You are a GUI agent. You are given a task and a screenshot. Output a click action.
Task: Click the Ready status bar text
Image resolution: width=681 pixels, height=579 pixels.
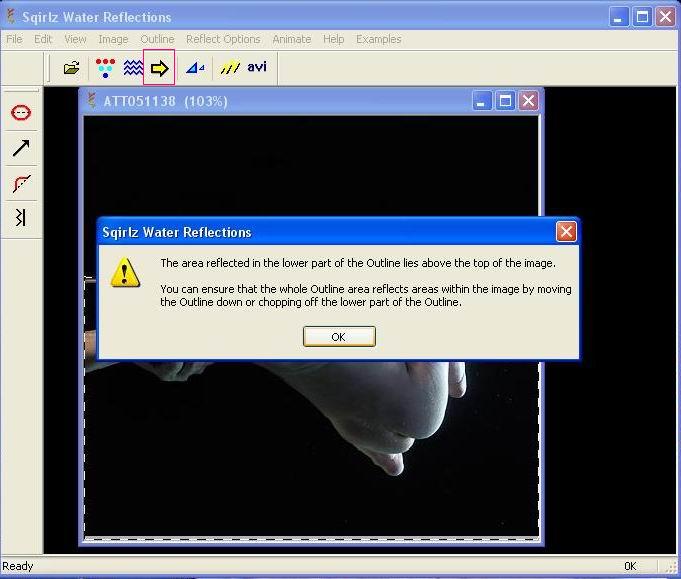pos(18,566)
